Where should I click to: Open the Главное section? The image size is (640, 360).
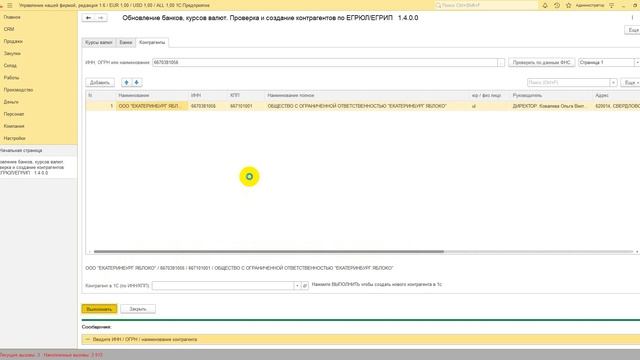click(12, 17)
